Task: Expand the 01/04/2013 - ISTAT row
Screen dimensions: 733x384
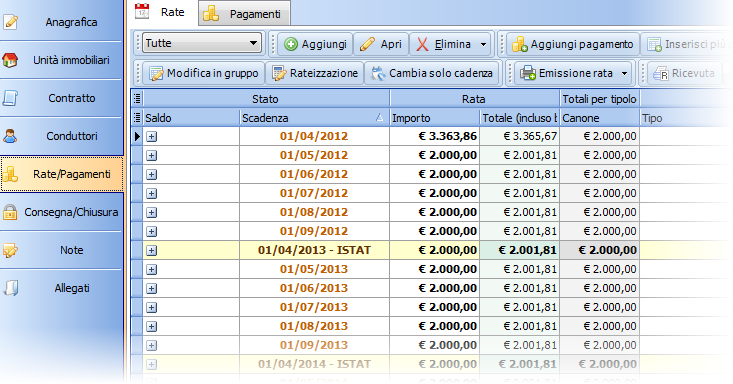Action: click(151, 250)
